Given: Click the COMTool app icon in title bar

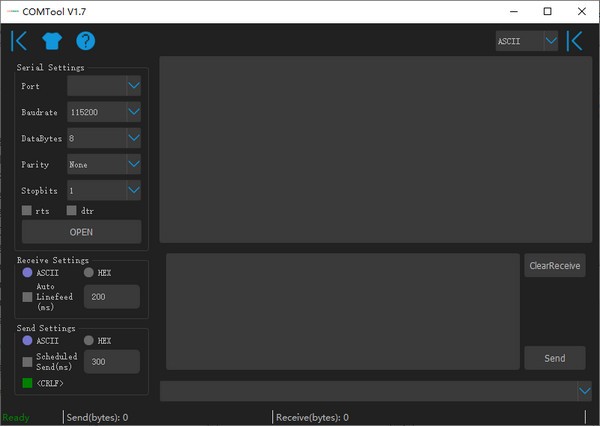Looking at the screenshot, I should [x=12, y=11].
